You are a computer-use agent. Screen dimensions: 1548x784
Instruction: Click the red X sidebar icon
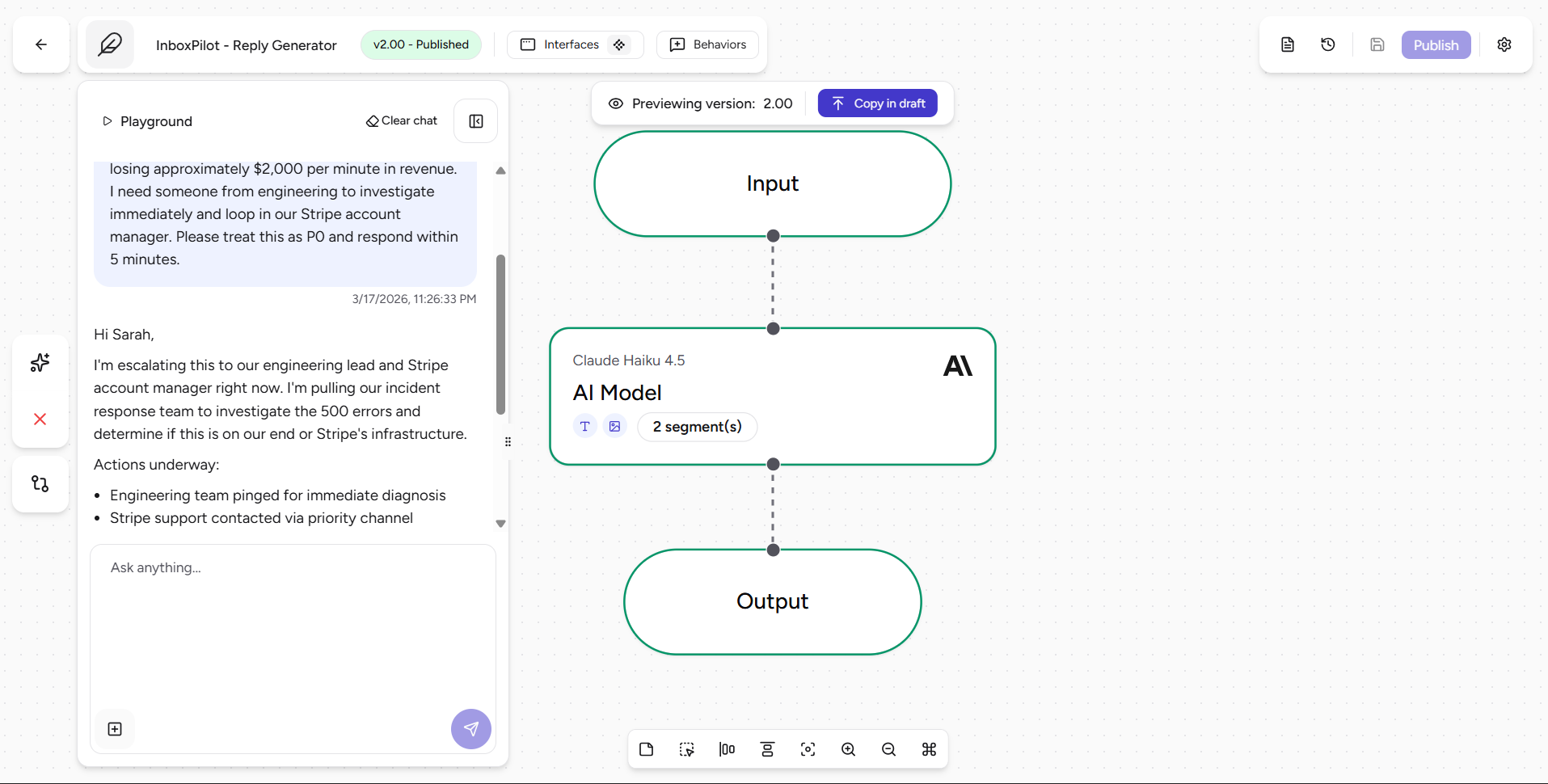point(40,419)
